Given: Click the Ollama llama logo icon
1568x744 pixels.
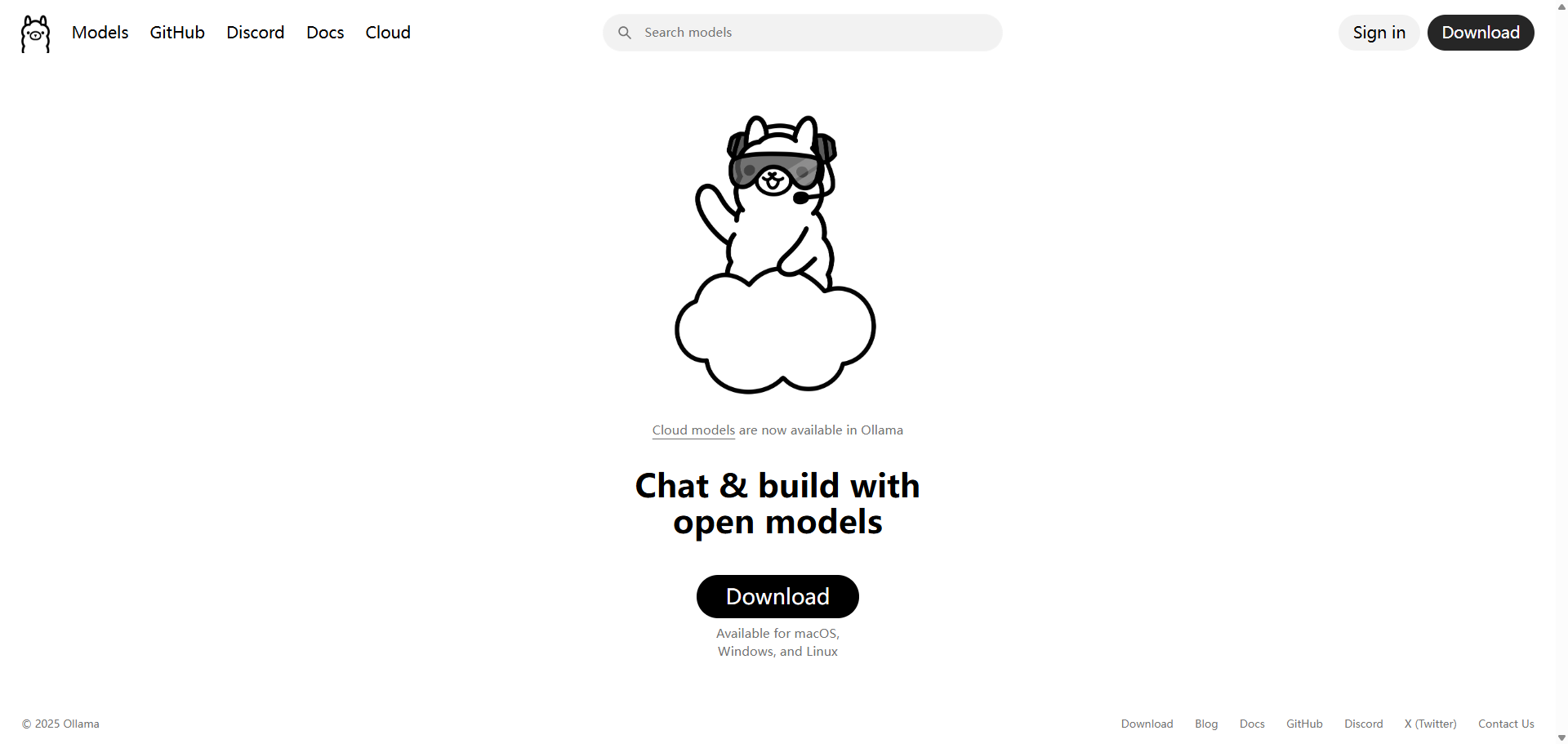Looking at the screenshot, I should pos(35,33).
